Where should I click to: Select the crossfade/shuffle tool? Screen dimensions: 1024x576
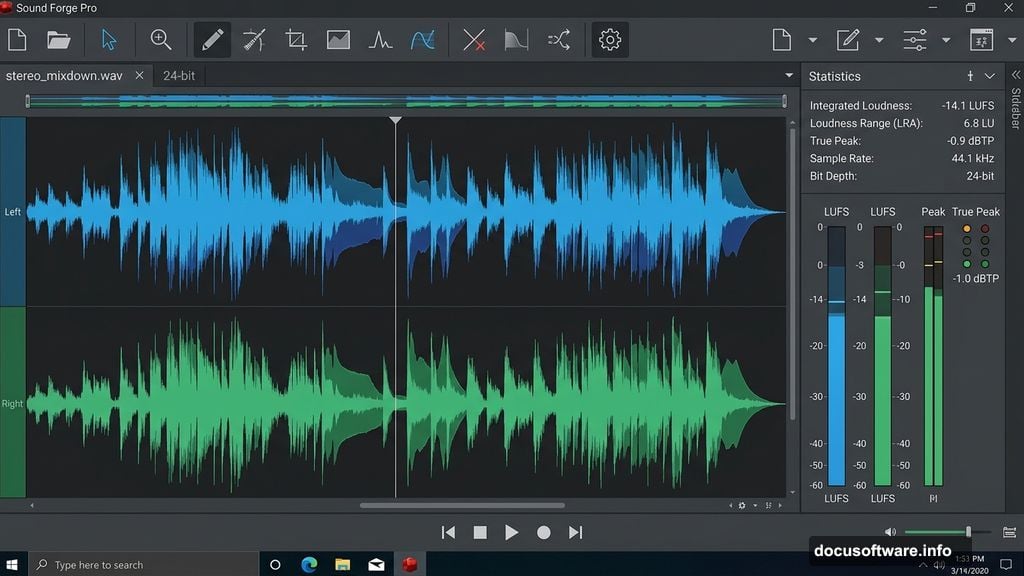click(558, 40)
